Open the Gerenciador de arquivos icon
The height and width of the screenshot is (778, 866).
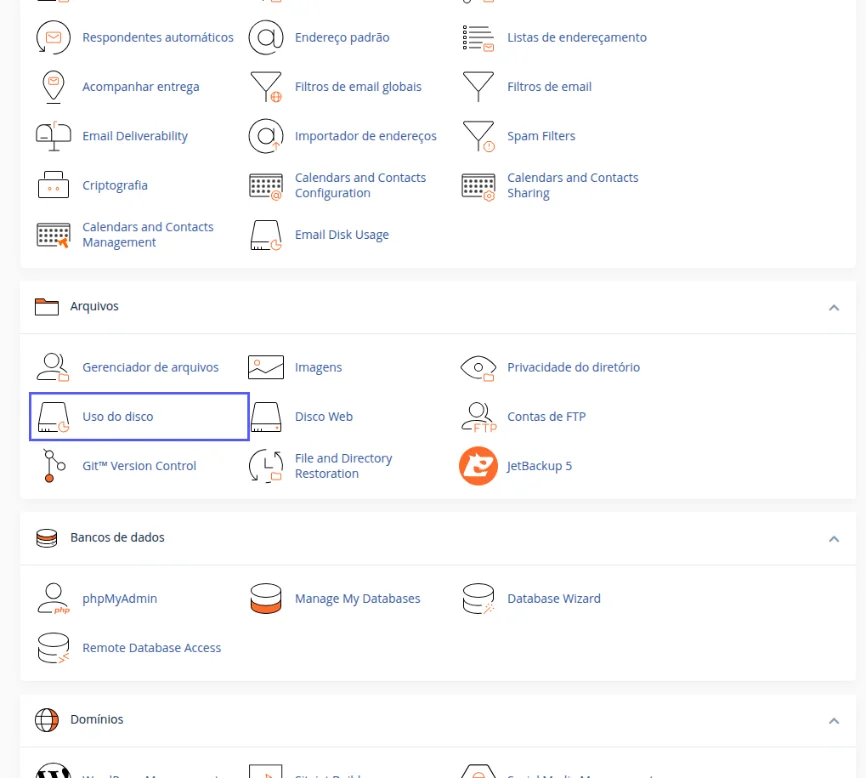click(53, 367)
